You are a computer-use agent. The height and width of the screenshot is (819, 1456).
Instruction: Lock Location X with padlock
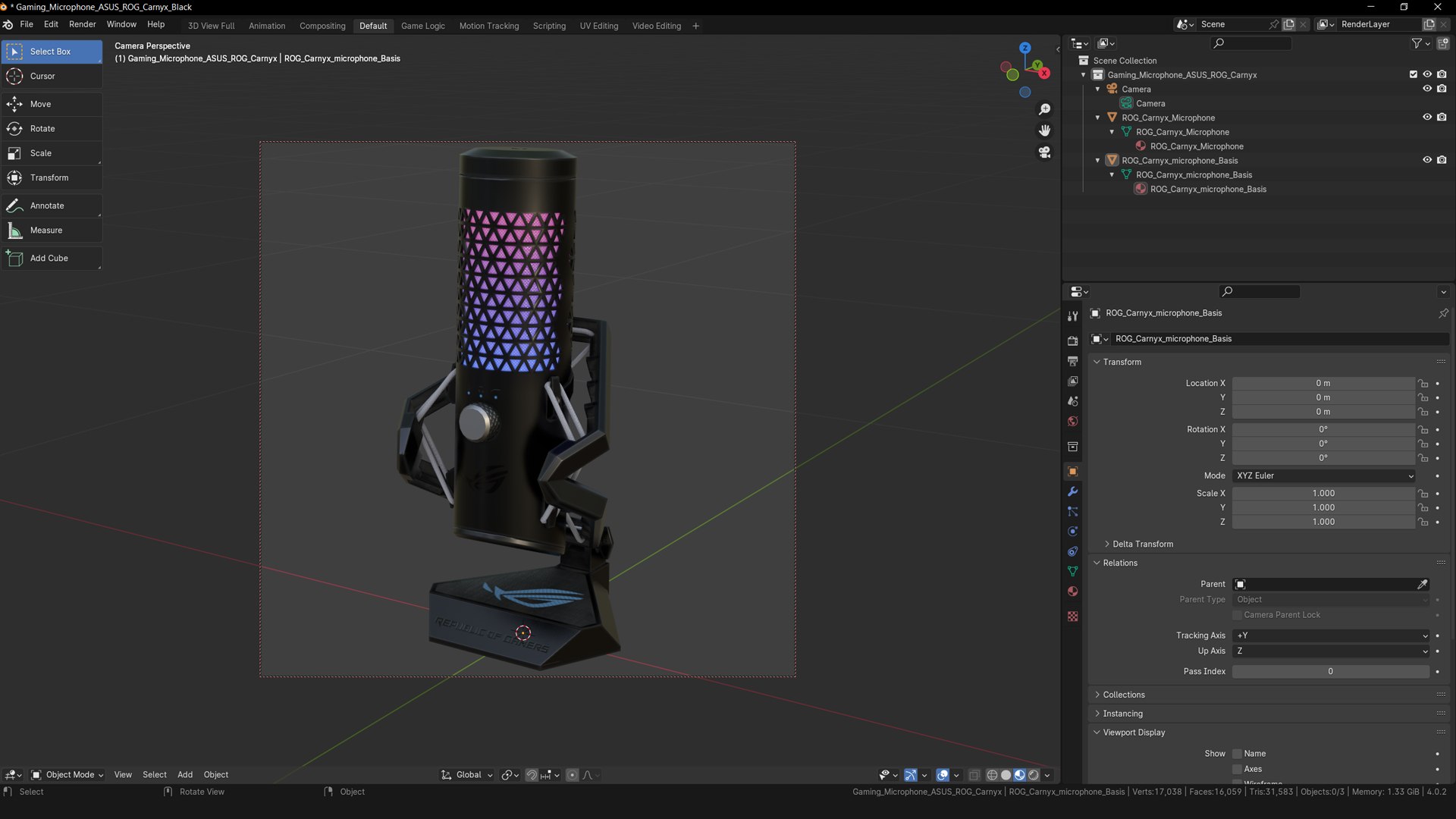click(1423, 384)
